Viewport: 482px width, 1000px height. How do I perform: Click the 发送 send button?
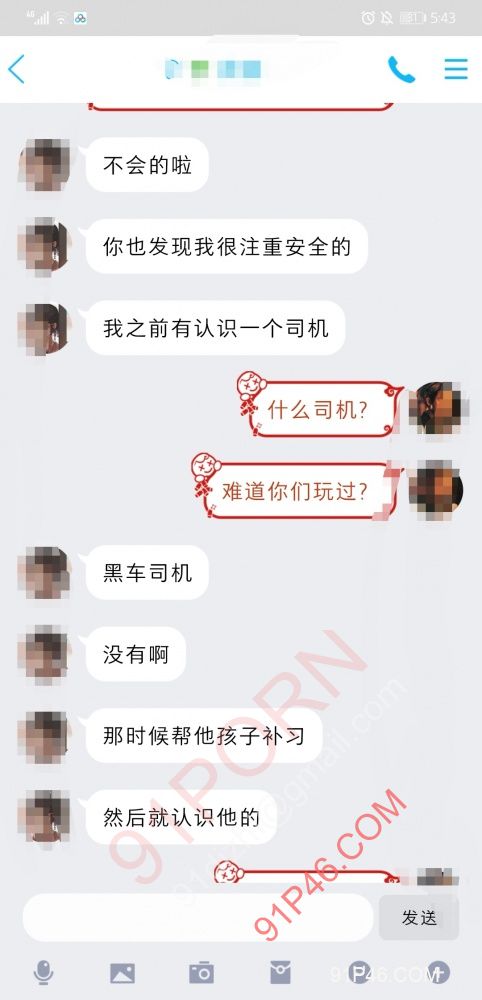point(419,918)
